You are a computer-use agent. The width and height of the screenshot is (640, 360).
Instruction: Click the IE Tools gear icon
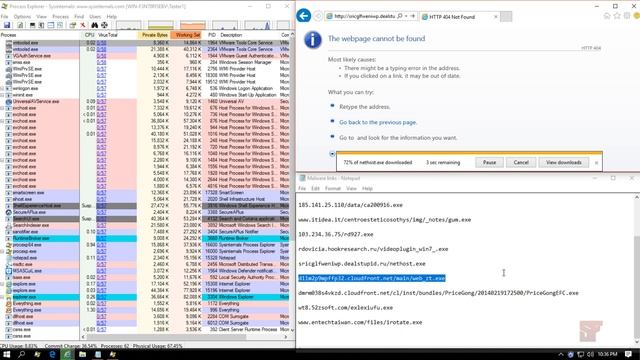627,16
